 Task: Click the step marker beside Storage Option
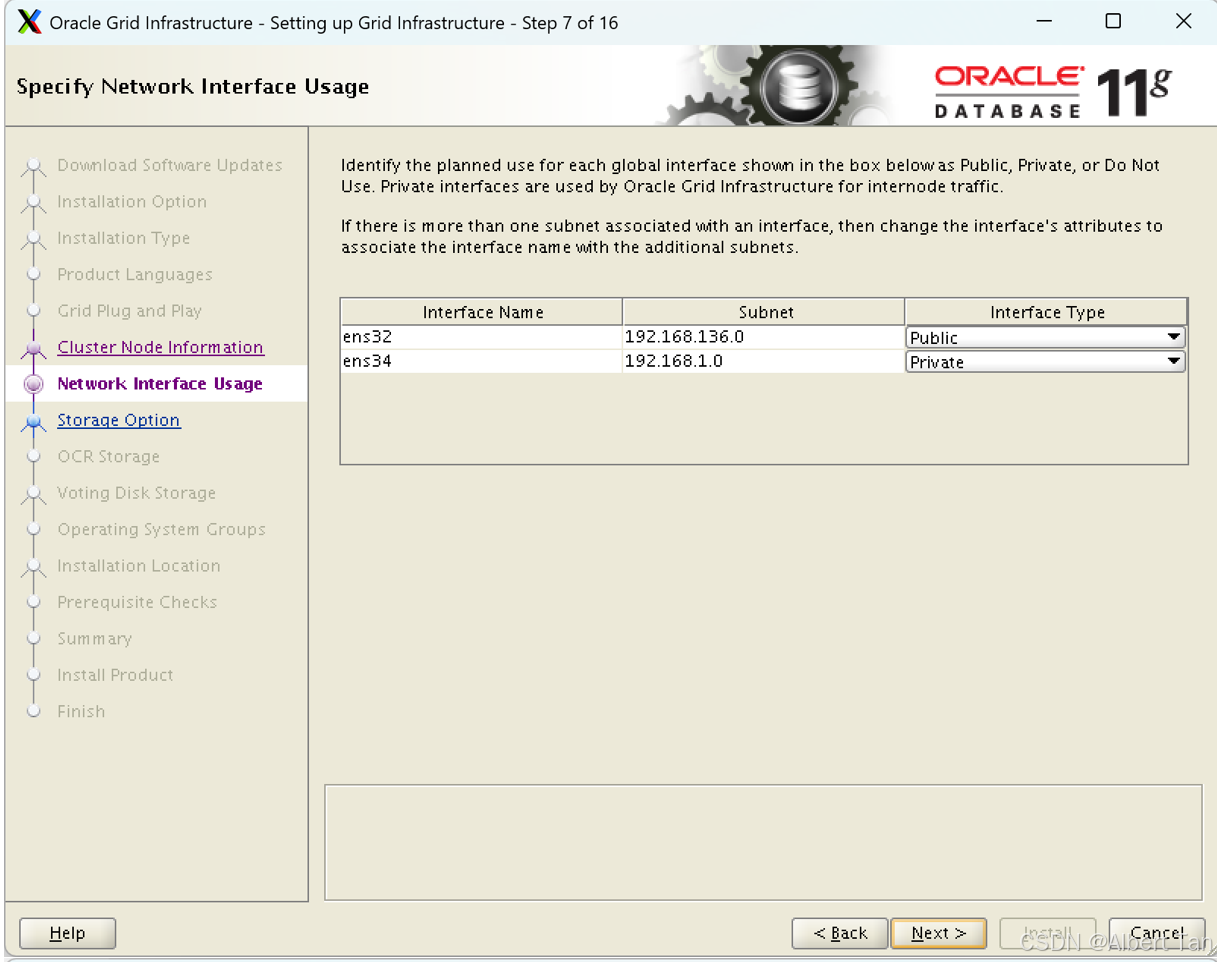pyautogui.click(x=34, y=421)
